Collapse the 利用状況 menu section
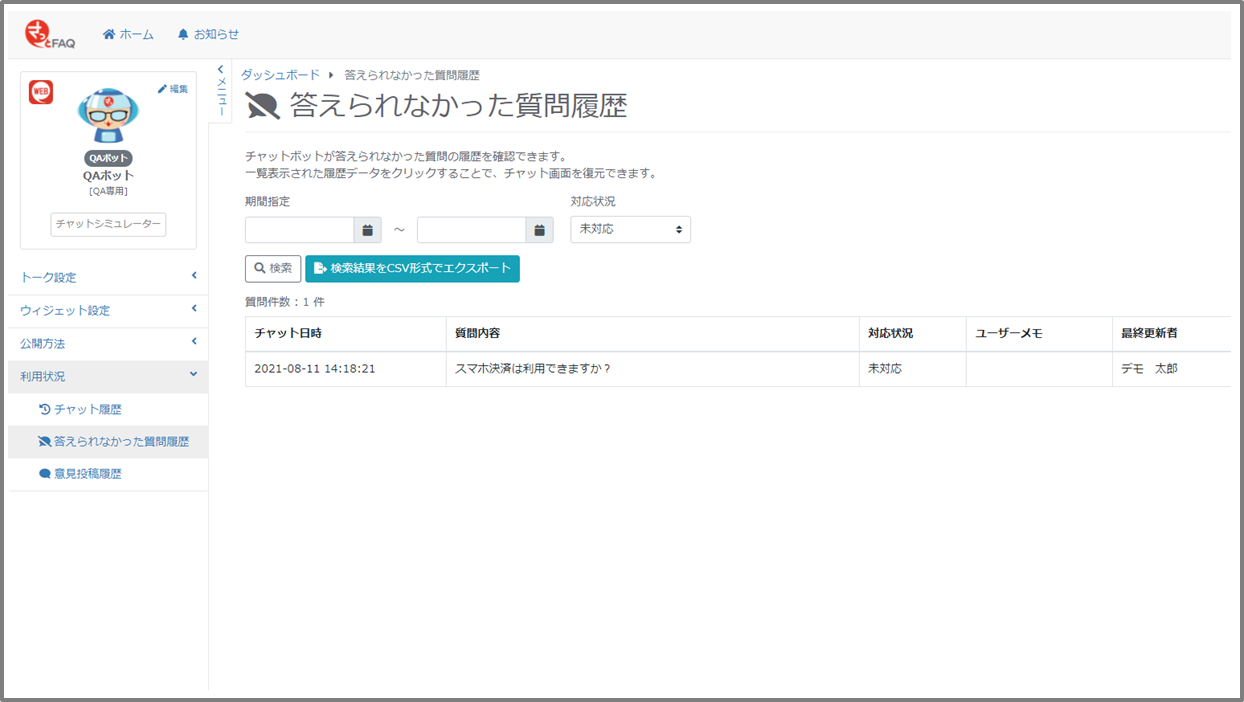Screen dimensions: 1244x702 (108, 376)
